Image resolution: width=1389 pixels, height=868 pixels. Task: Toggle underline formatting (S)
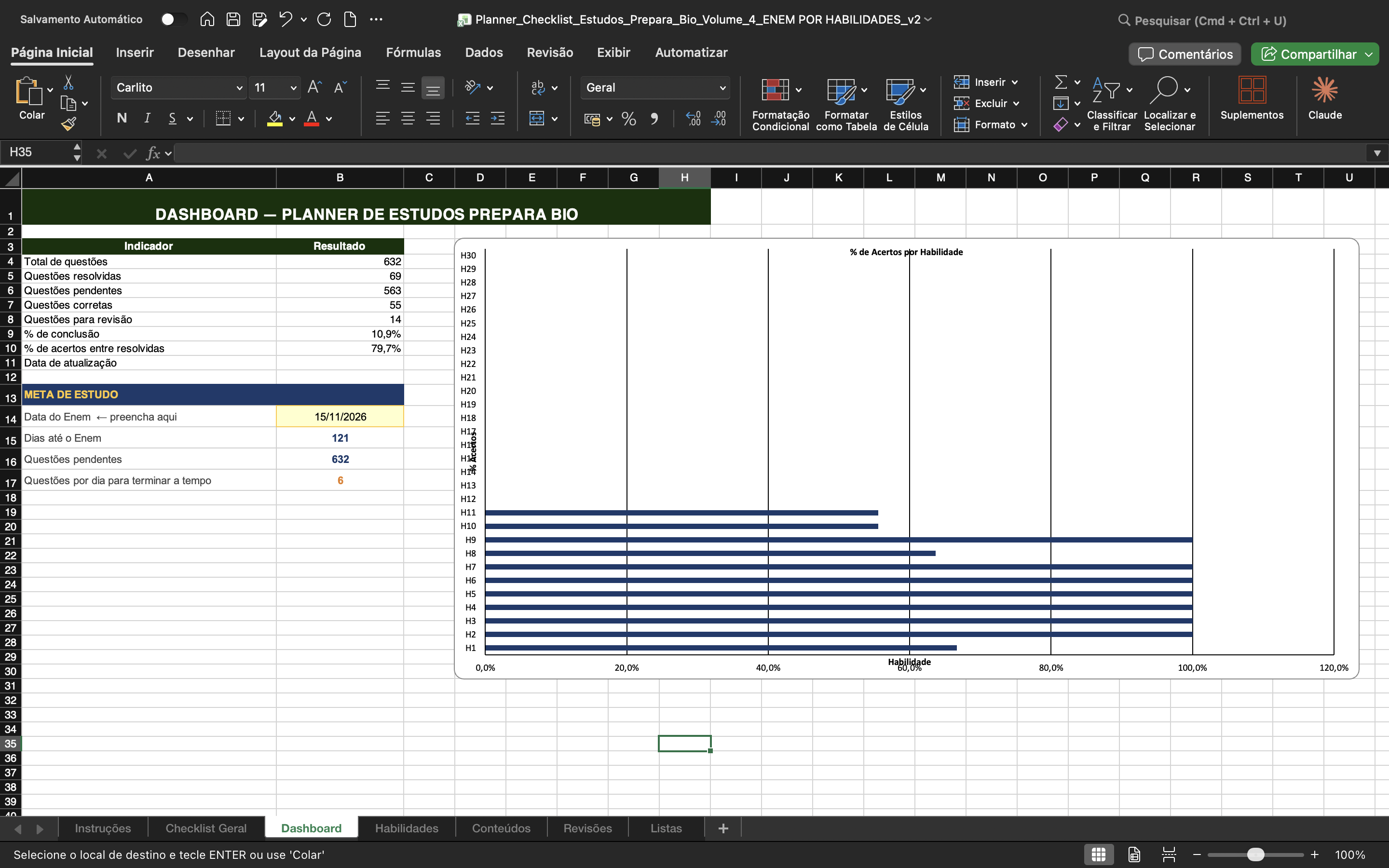click(x=172, y=118)
